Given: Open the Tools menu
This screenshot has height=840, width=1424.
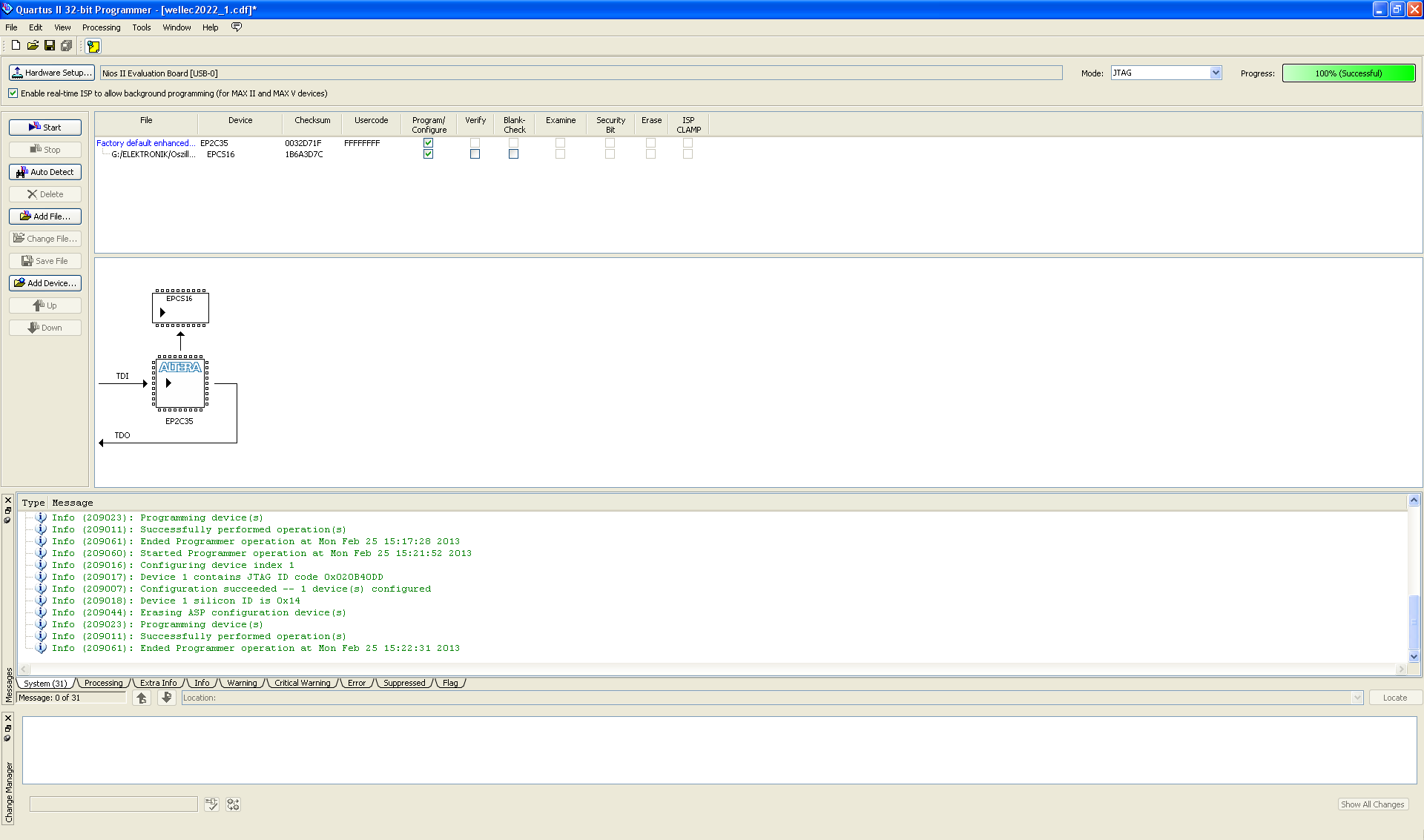Looking at the screenshot, I should tap(141, 27).
